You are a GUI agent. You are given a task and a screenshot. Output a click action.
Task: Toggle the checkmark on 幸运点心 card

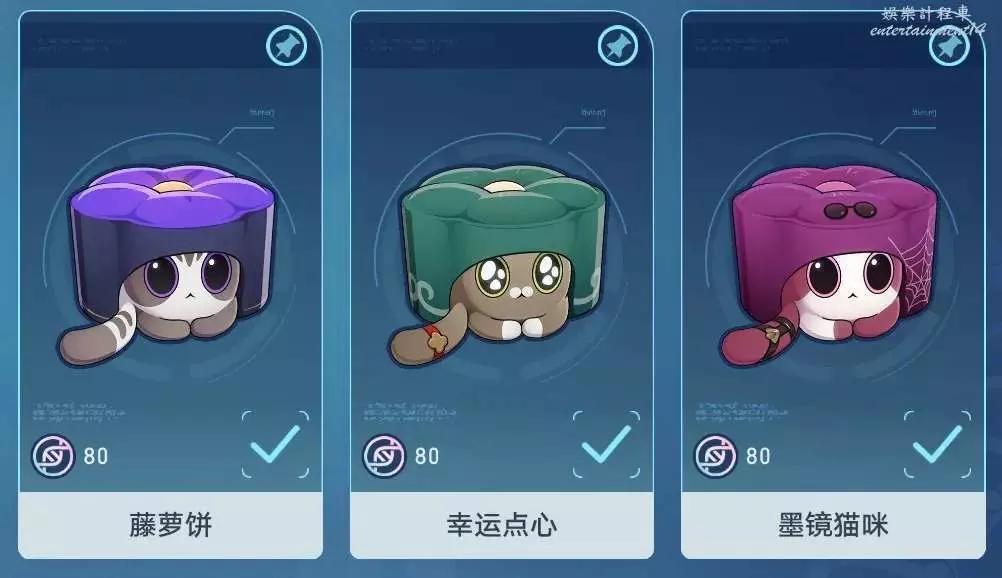(606, 444)
